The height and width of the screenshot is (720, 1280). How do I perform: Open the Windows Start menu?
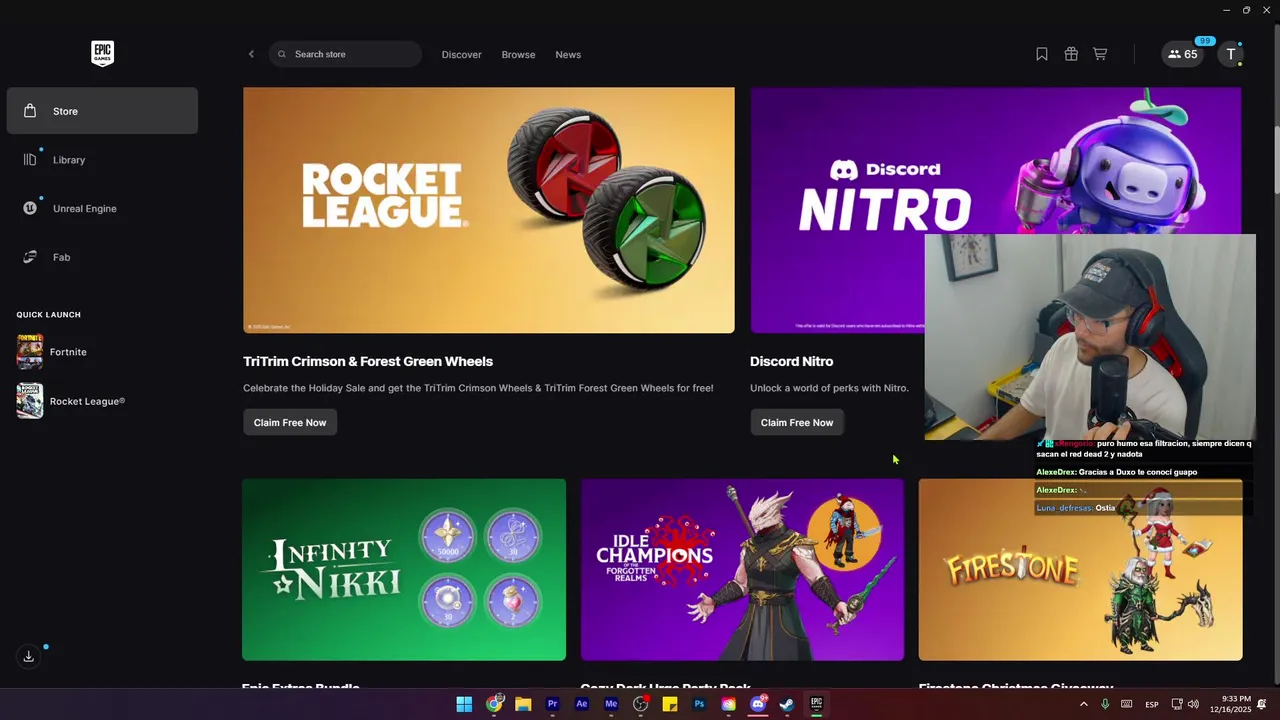click(x=464, y=704)
